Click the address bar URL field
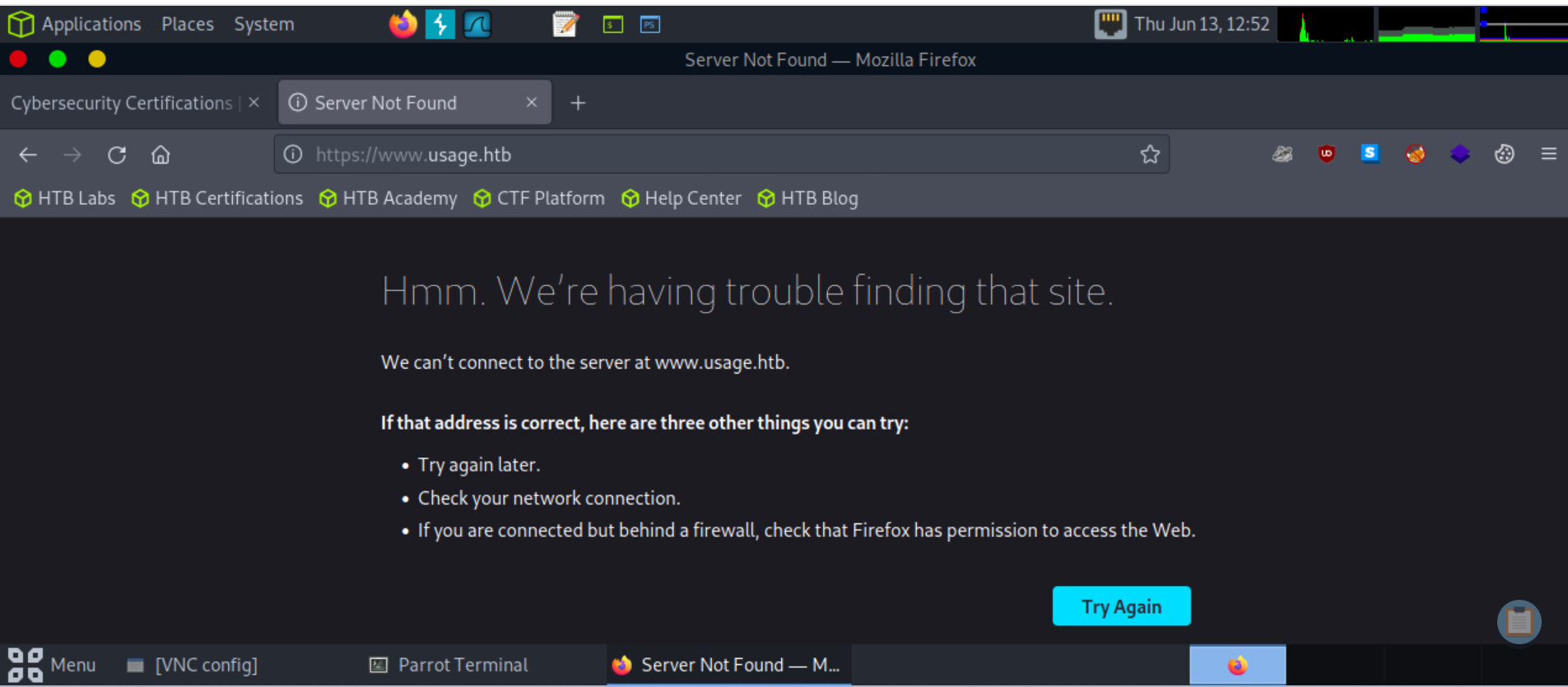 [x=708, y=155]
